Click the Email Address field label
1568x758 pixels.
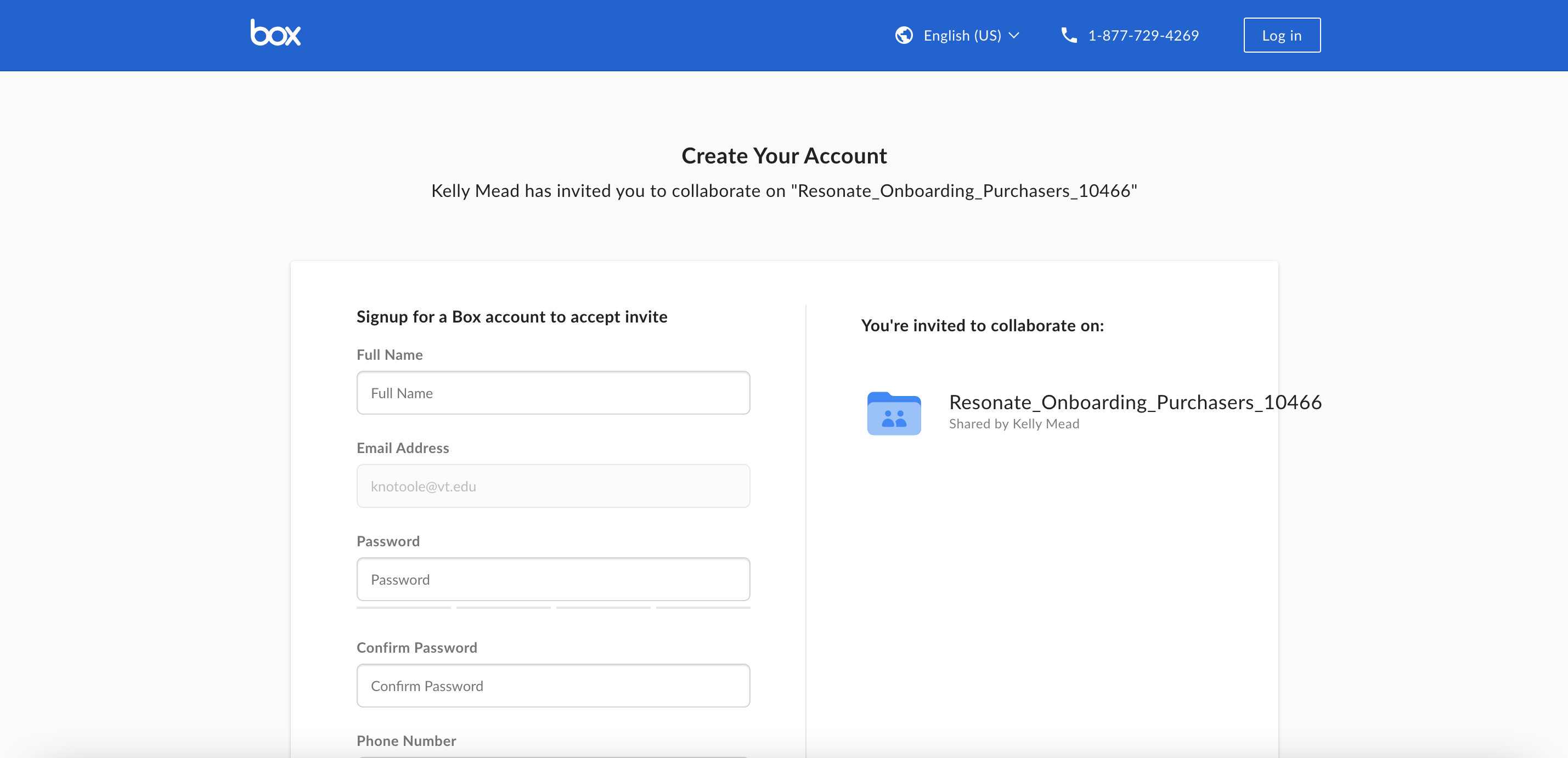pyautogui.click(x=403, y=448)
